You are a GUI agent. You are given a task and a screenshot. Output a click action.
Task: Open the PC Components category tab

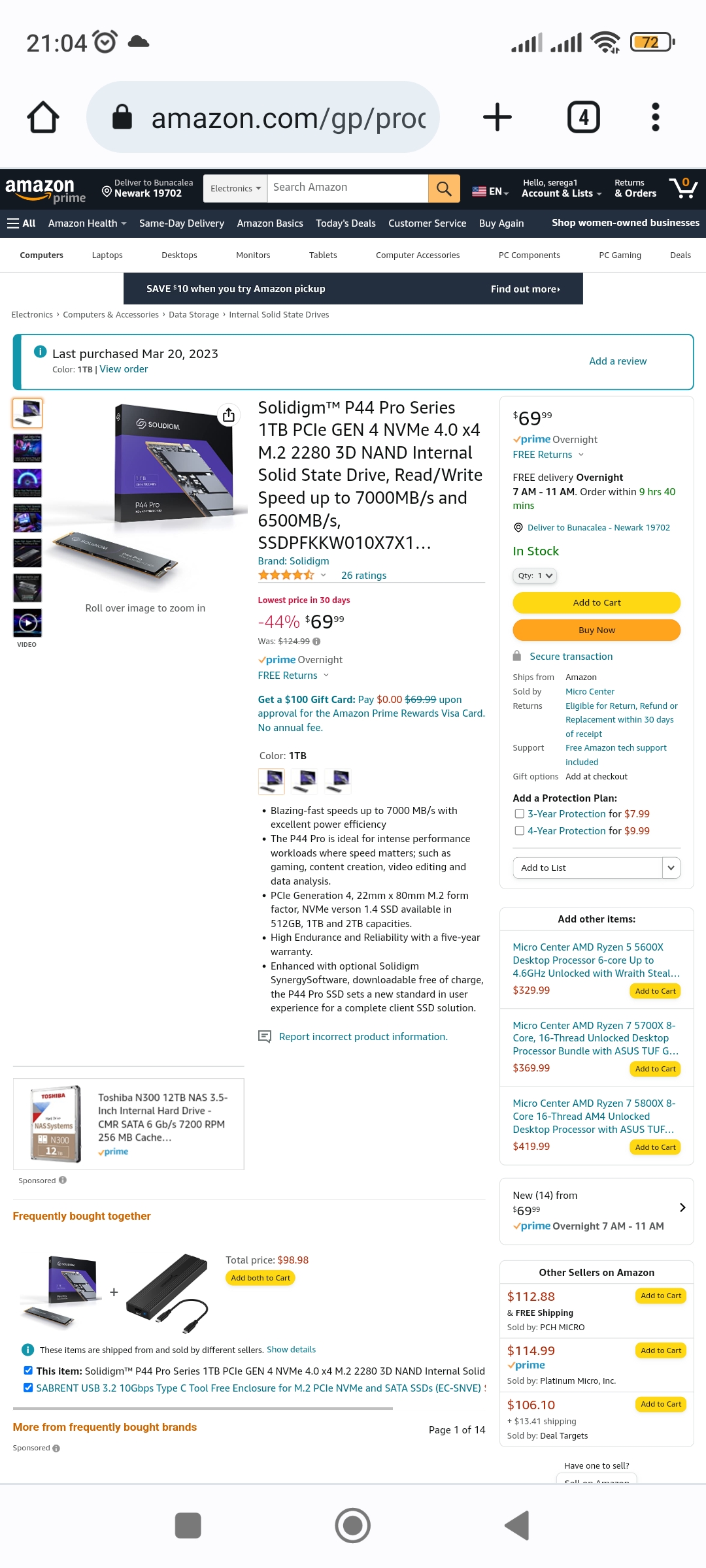(529, 255)
